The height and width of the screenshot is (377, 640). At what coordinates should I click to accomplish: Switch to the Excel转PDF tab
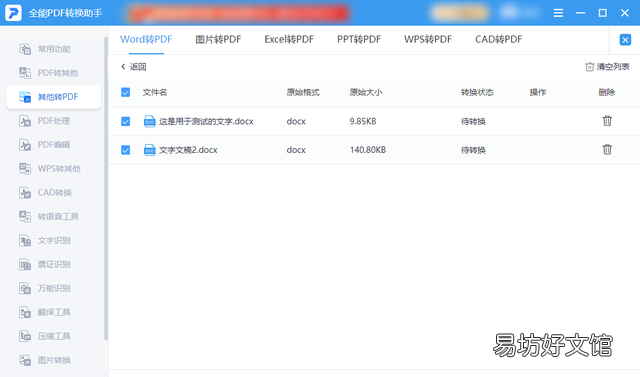click(289, 40)
